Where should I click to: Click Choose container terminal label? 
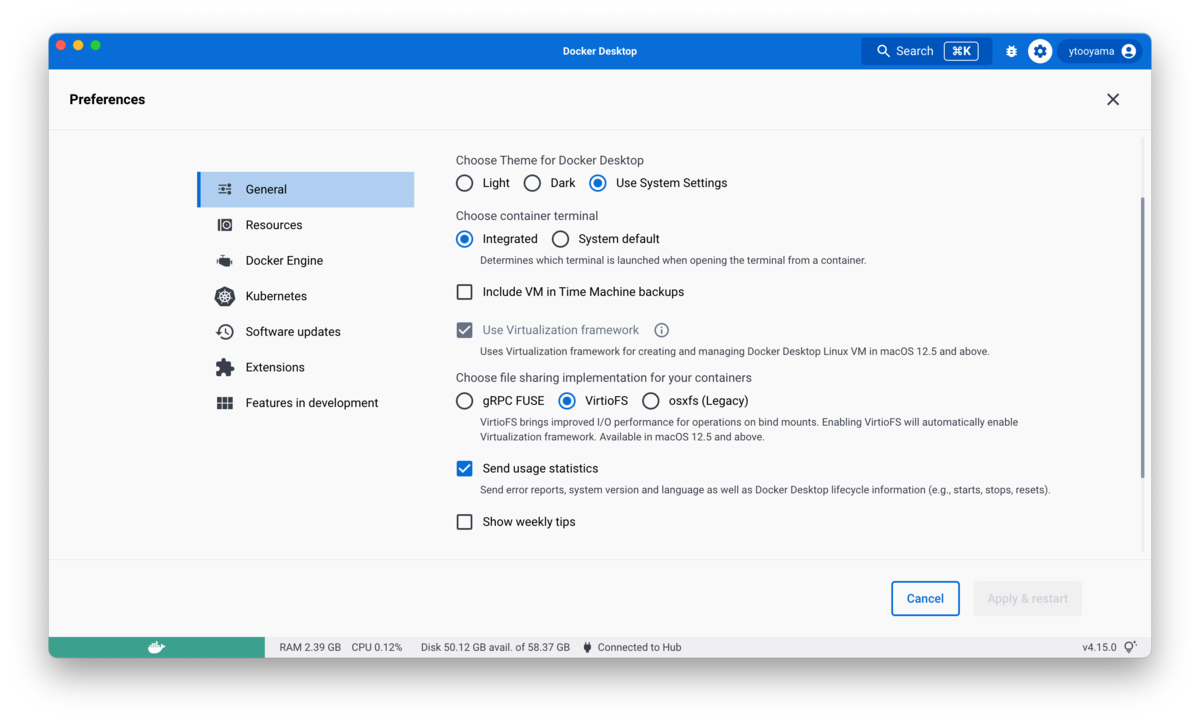click(x=527, y=216)
